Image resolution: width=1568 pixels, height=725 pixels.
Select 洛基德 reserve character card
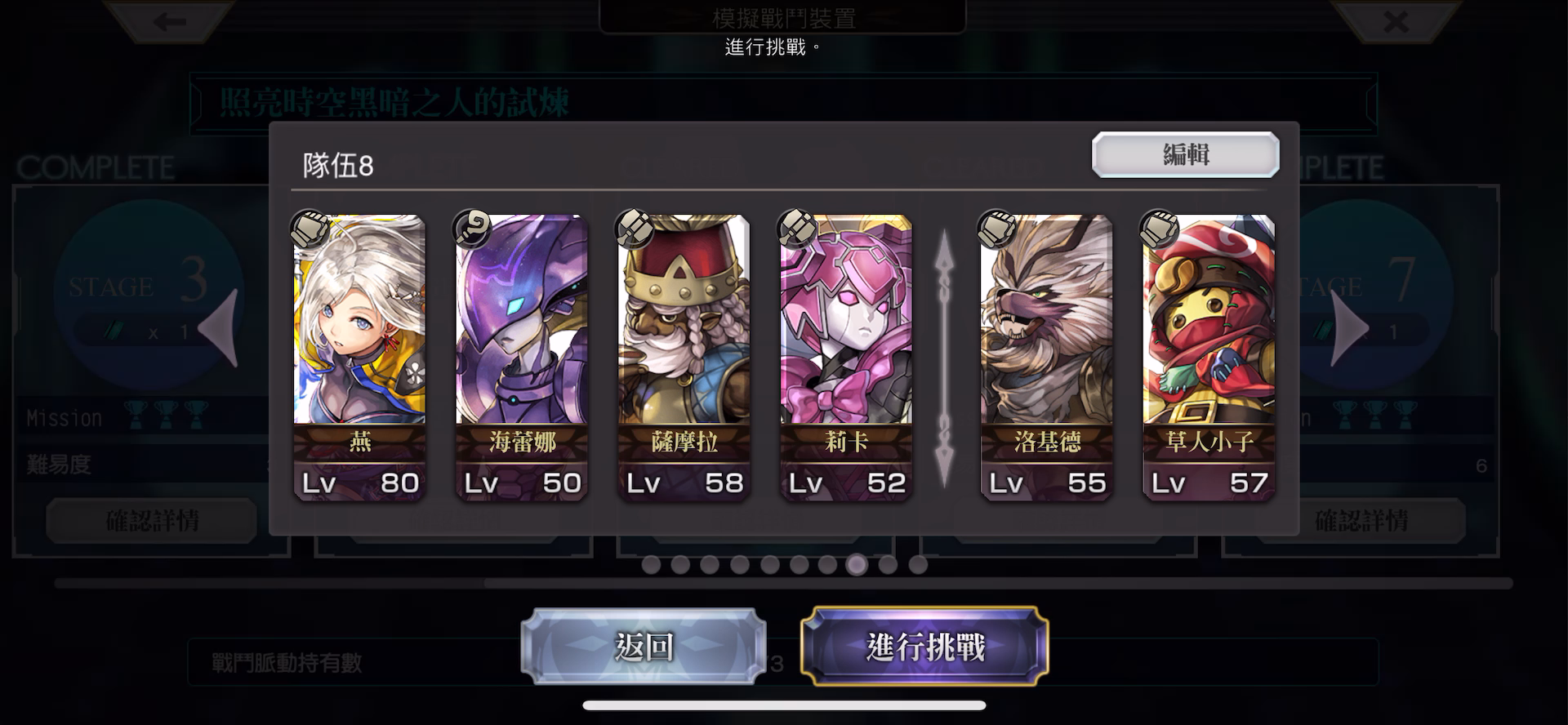tap(1046, 358)
